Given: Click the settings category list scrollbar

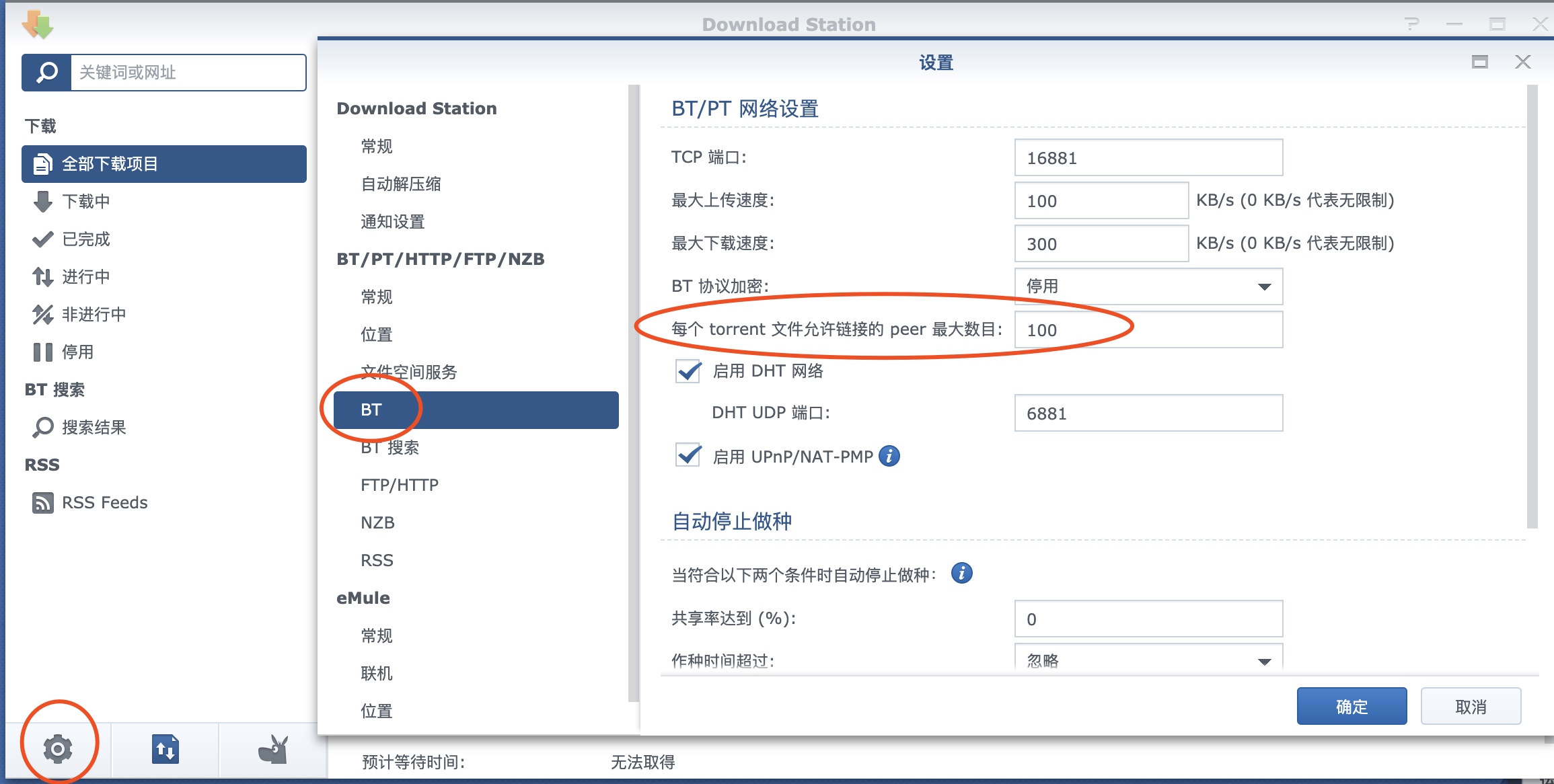Looking at the screenshot, I should (x=633, y=393).
